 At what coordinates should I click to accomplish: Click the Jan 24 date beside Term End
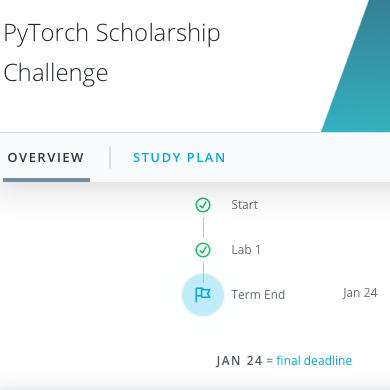(360, 293)
